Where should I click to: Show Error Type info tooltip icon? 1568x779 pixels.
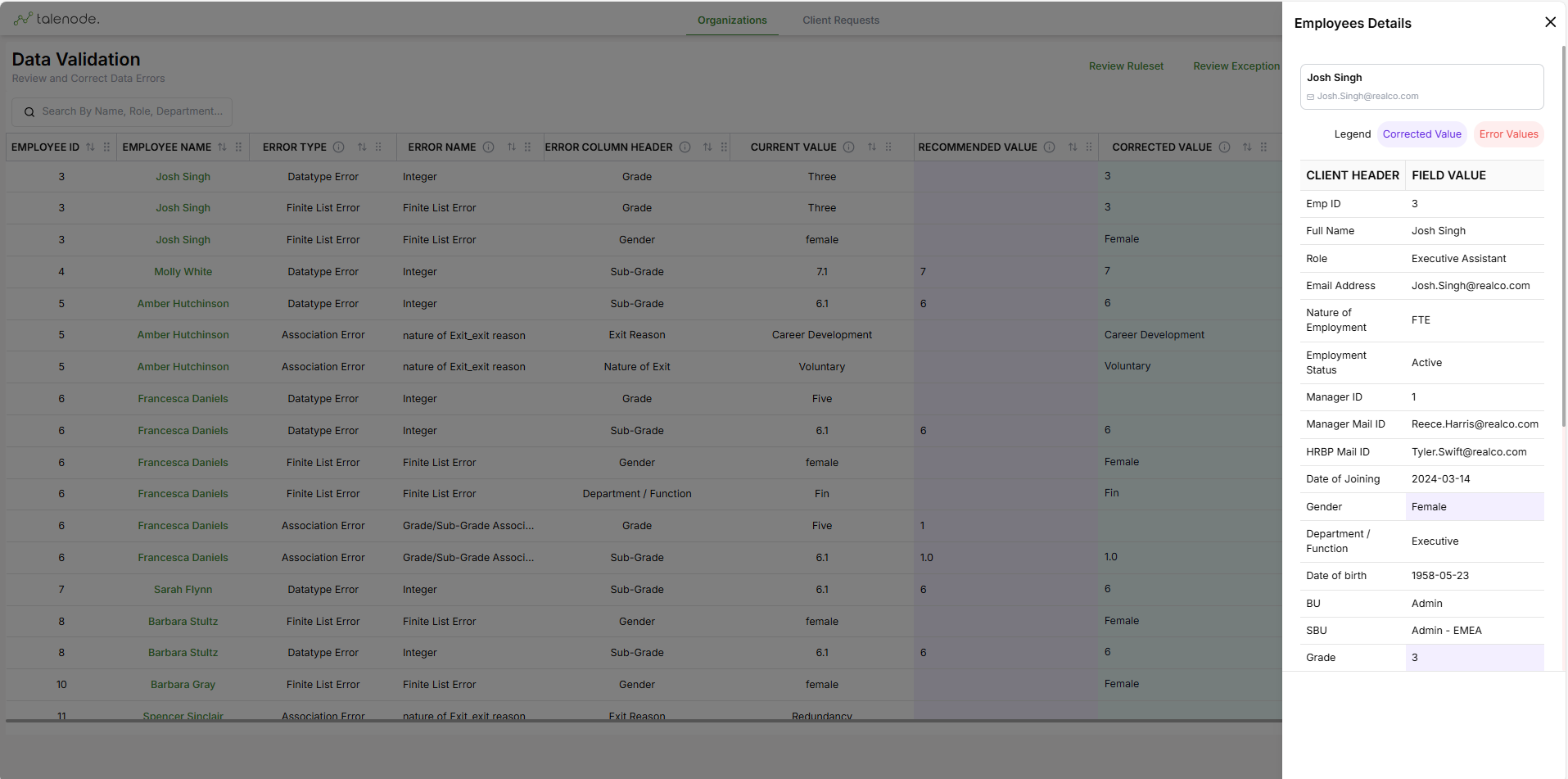click(338, 147)
